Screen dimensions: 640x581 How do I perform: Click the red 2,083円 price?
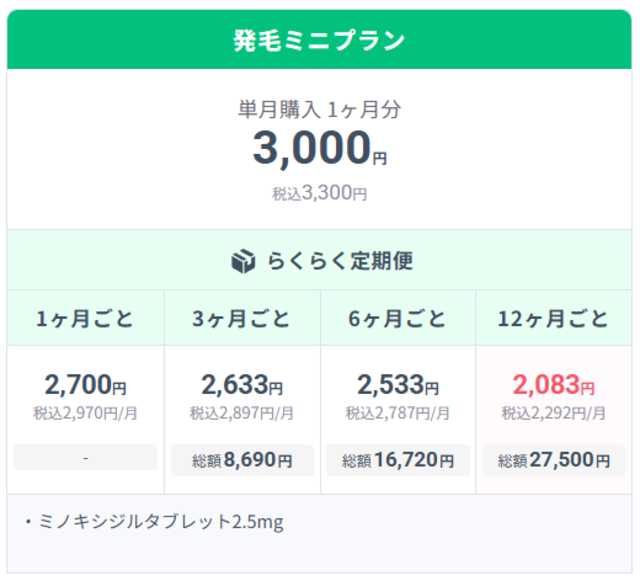click(x=554, y=384)
